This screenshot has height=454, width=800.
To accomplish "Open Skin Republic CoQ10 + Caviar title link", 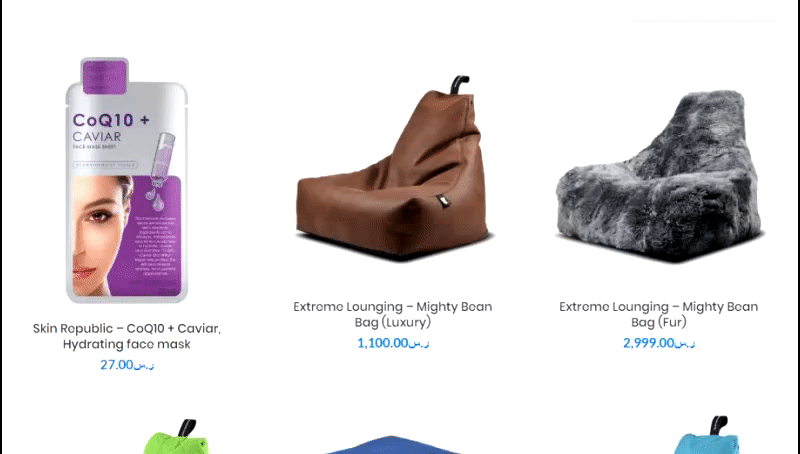I will pos(127,336).
